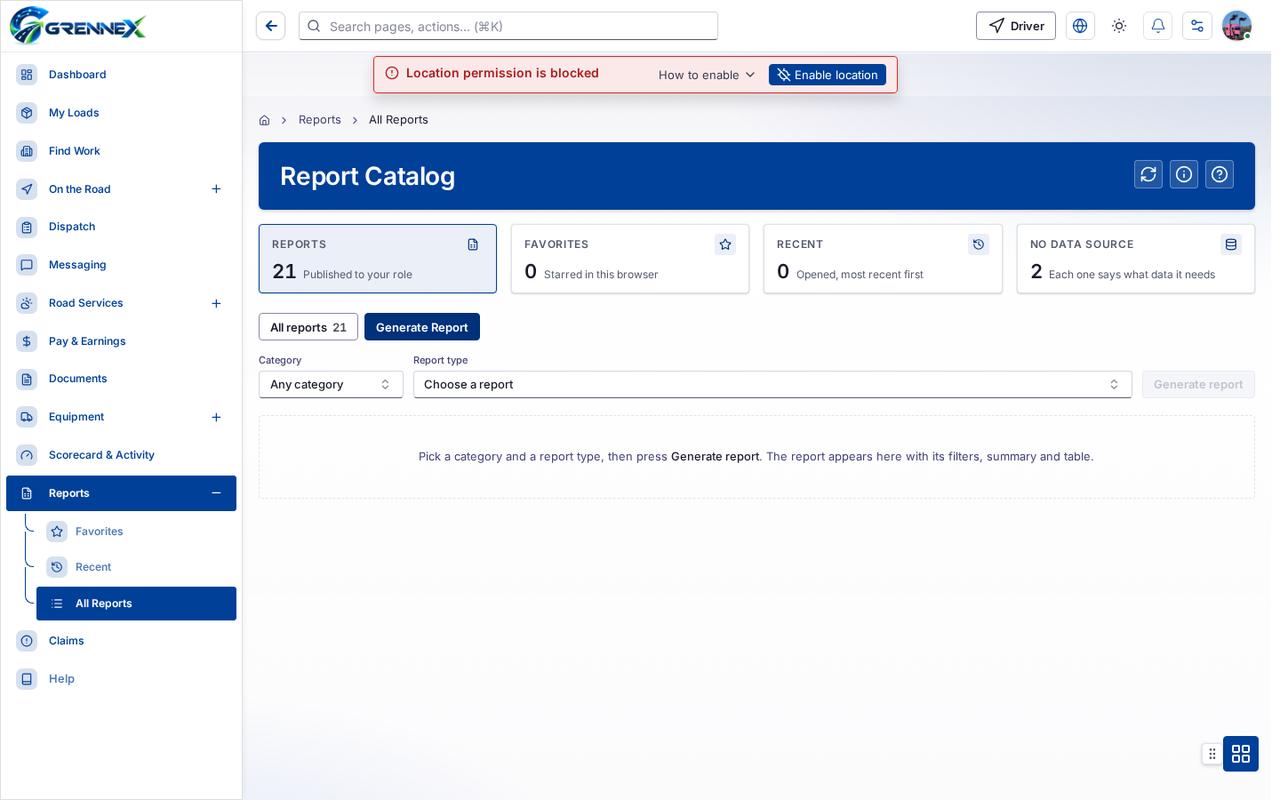Select the Generate Report tab
This screenshot has height=800, width=1280.
(422, 327)
